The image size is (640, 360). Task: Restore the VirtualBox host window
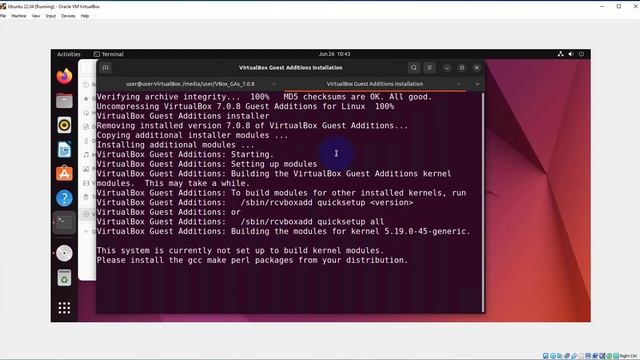click(x=619, y=6)
